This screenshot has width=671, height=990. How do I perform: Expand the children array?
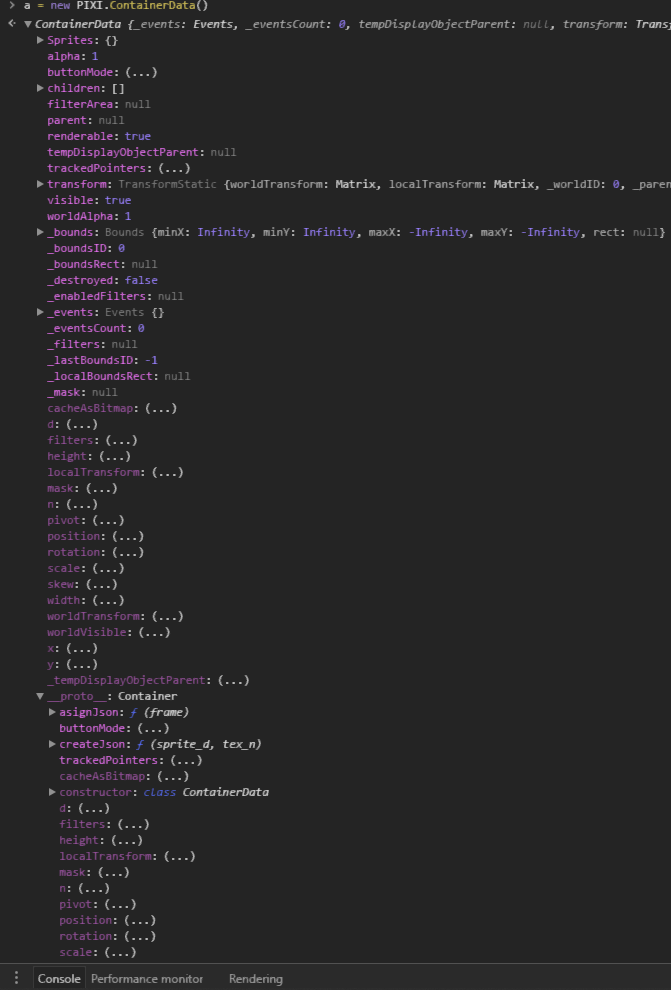click(40, 88)
